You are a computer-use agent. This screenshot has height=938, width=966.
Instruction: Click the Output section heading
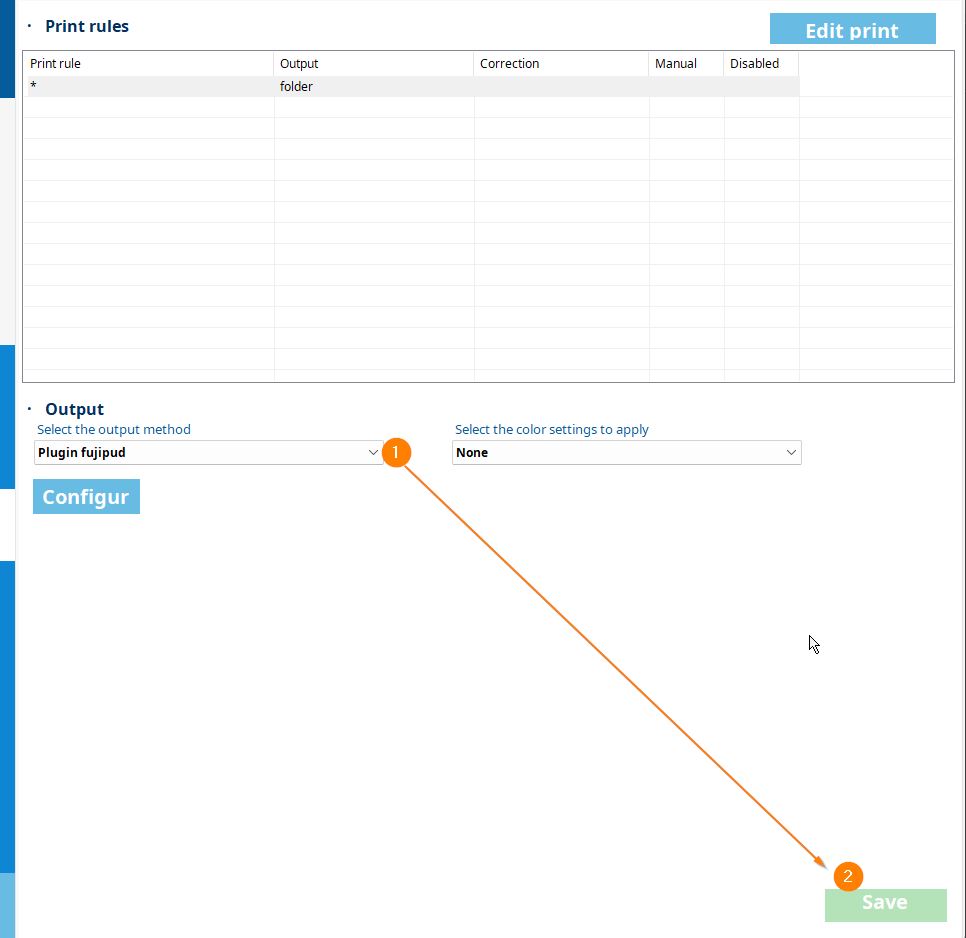point(74,409)
